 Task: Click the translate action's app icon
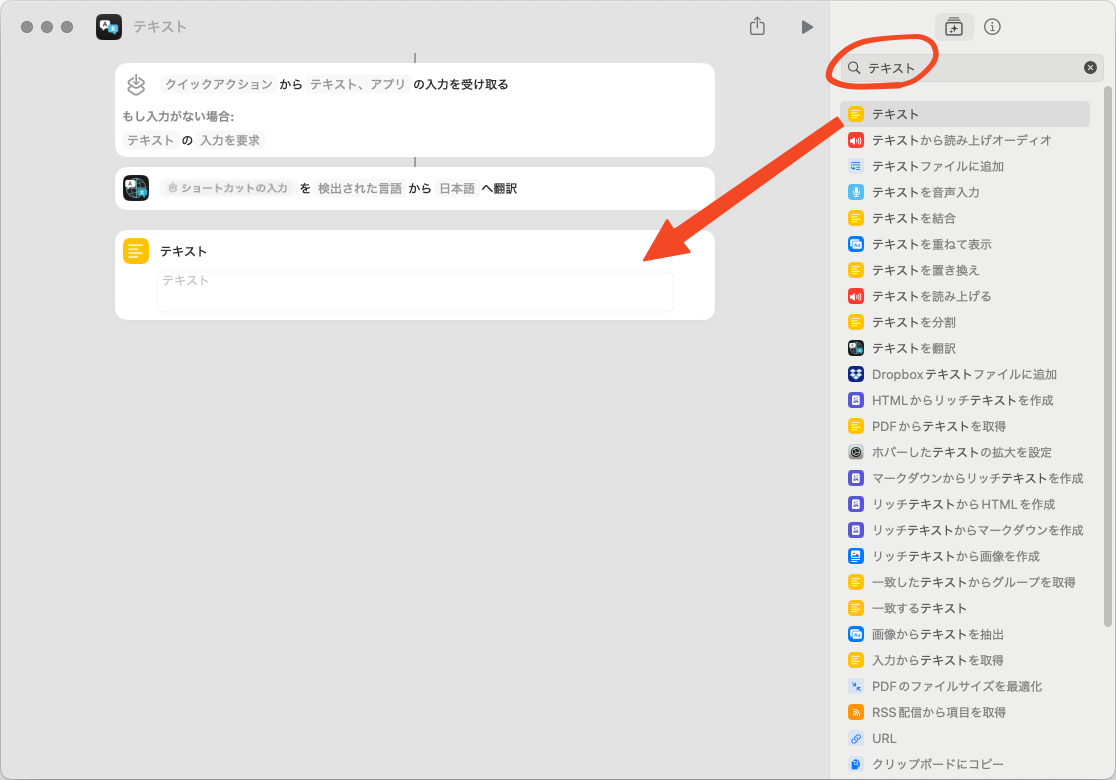coord(136,188)
